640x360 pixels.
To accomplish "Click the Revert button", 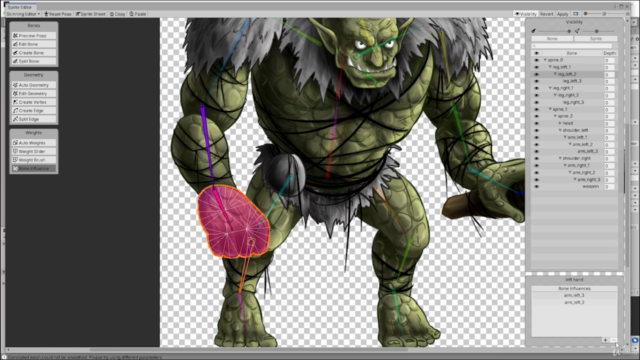I will point(546,14).
